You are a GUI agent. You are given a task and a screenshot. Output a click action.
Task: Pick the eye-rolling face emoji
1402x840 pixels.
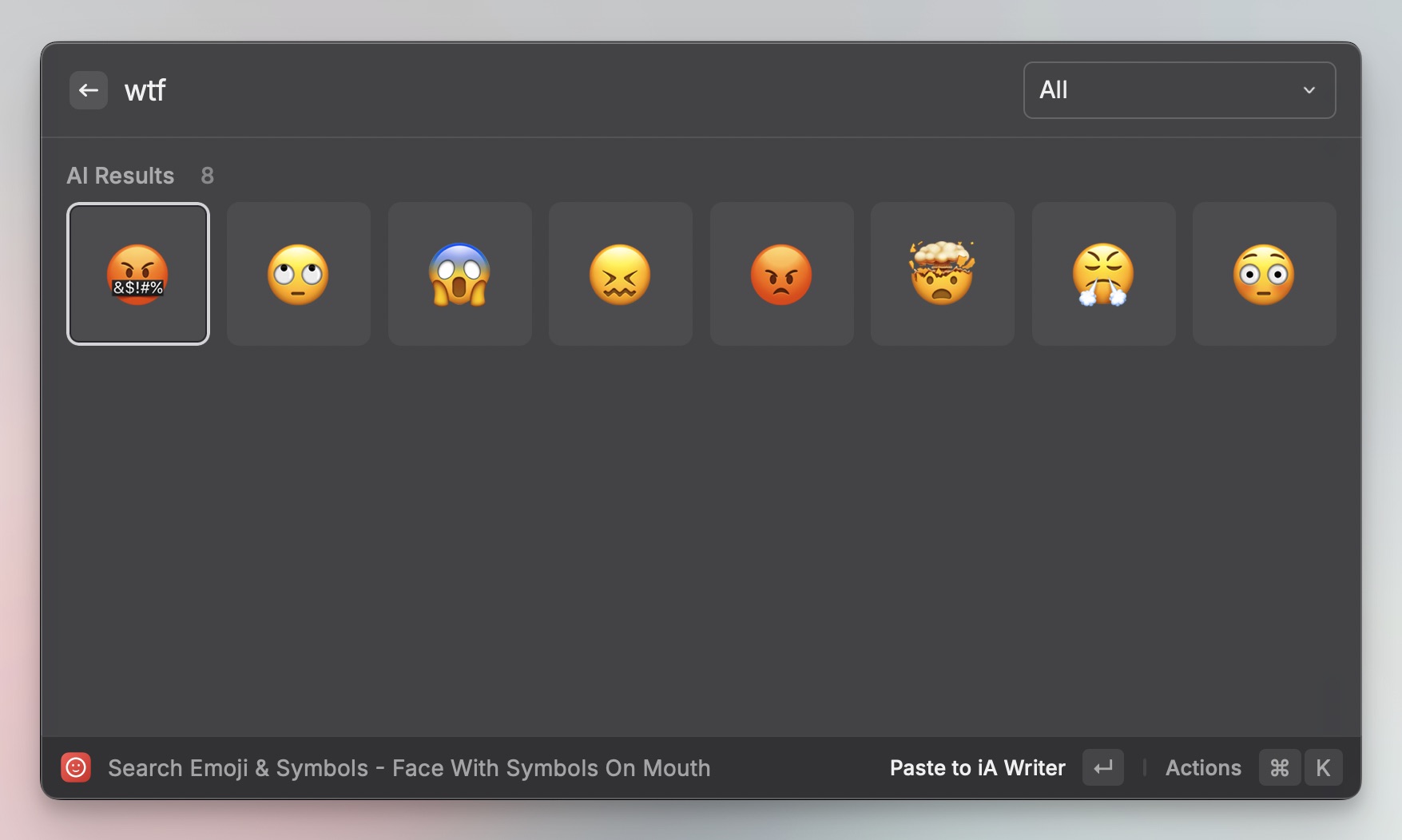[299, 274]
